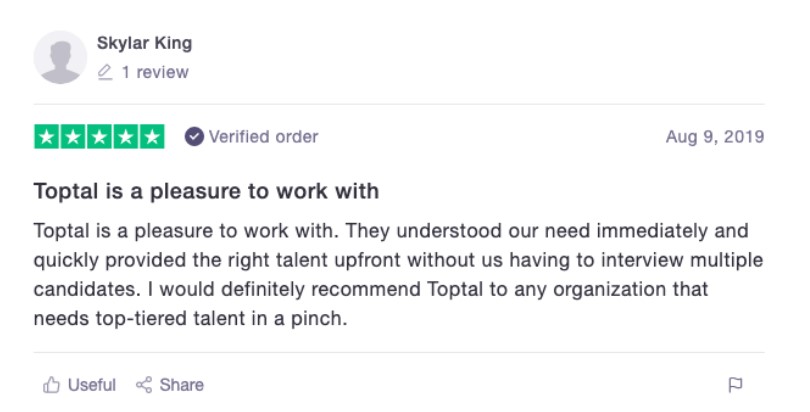The height and width of the screenshot is (412, 810).
Task: Click the second green star
Action: pos(73,137)
